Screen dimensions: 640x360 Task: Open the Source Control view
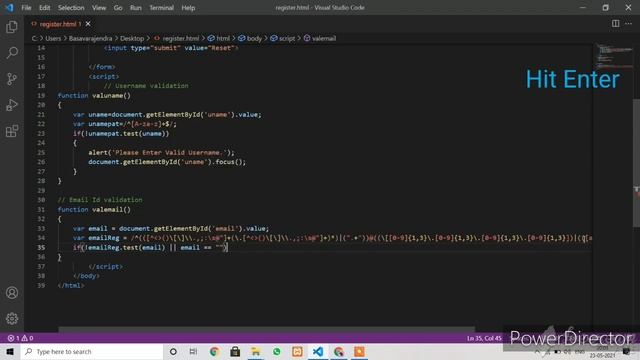point(12,79)
